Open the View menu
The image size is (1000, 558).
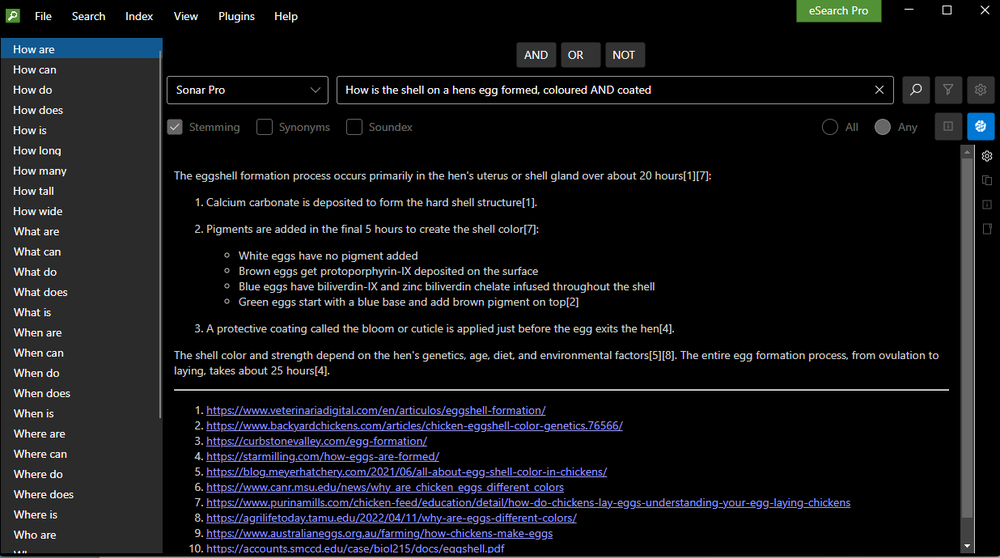tap(186, 16)
